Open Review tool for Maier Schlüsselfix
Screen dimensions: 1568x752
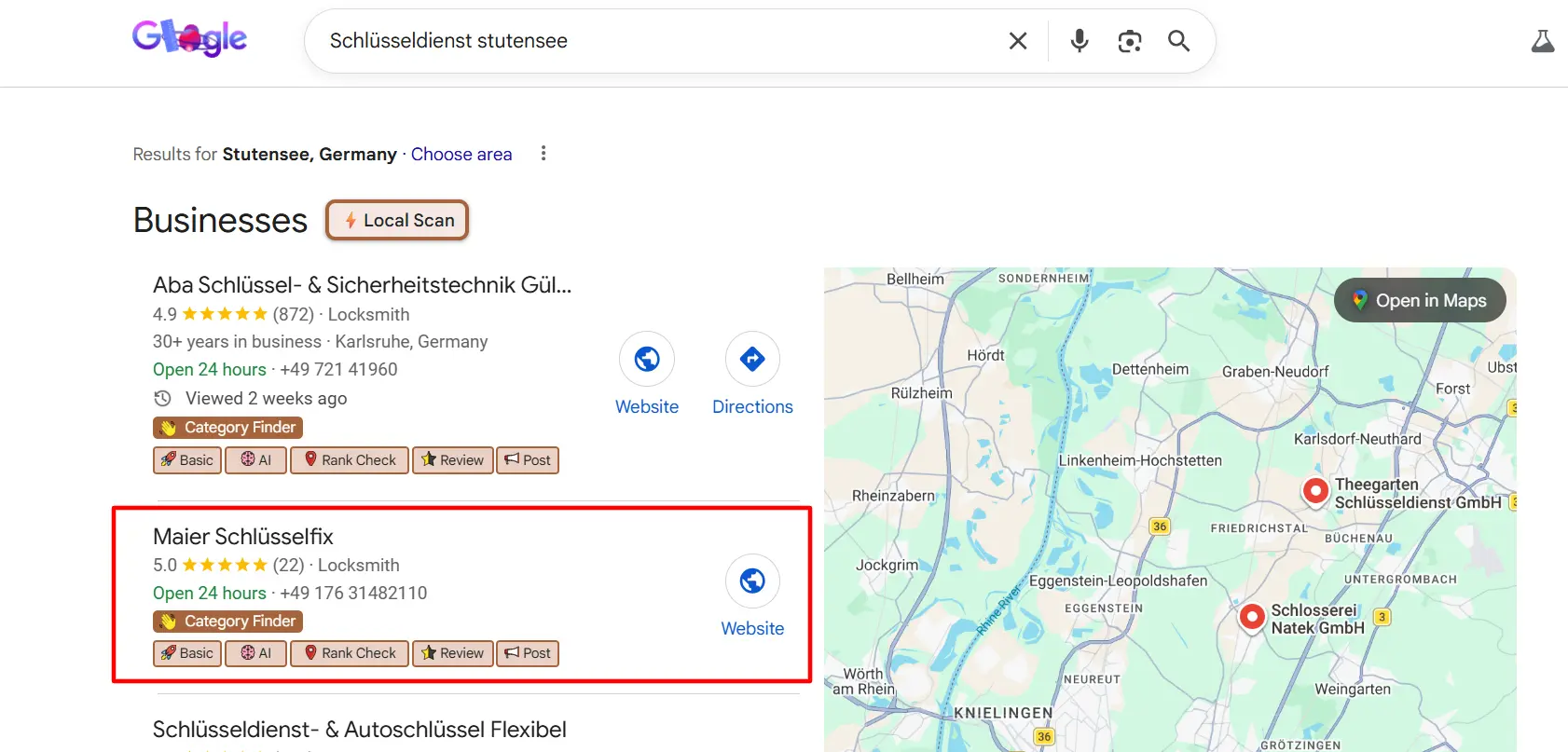coord(453,653)
